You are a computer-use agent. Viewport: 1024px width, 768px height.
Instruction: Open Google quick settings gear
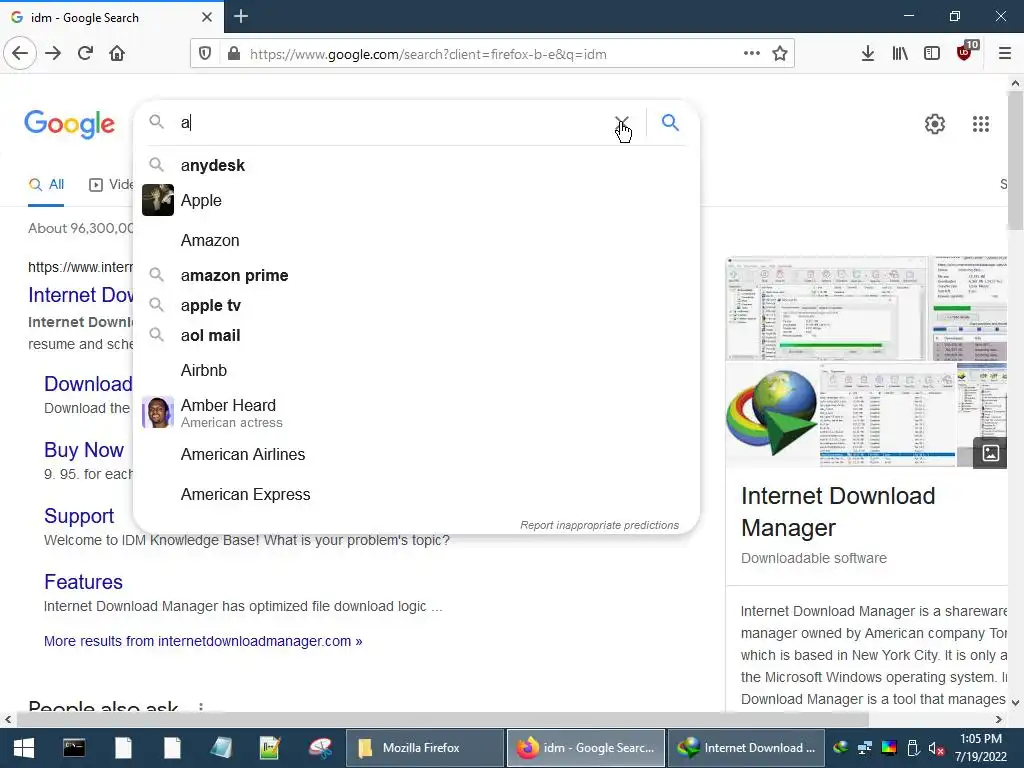(935, 124)
